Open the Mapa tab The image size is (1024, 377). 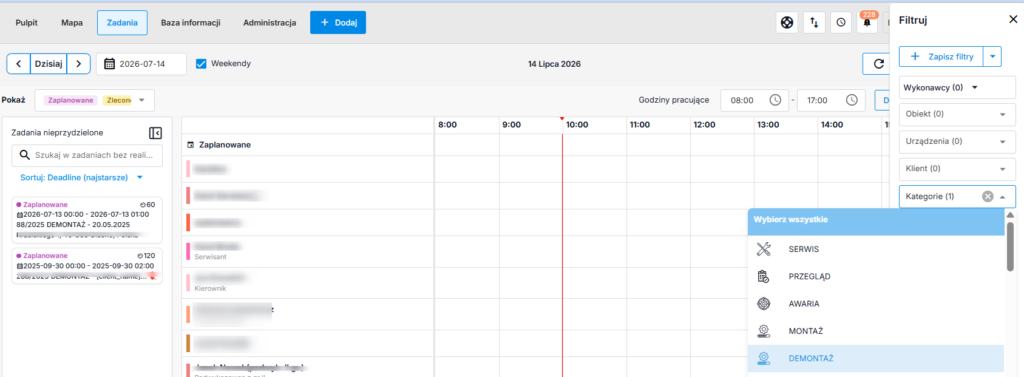72,22
